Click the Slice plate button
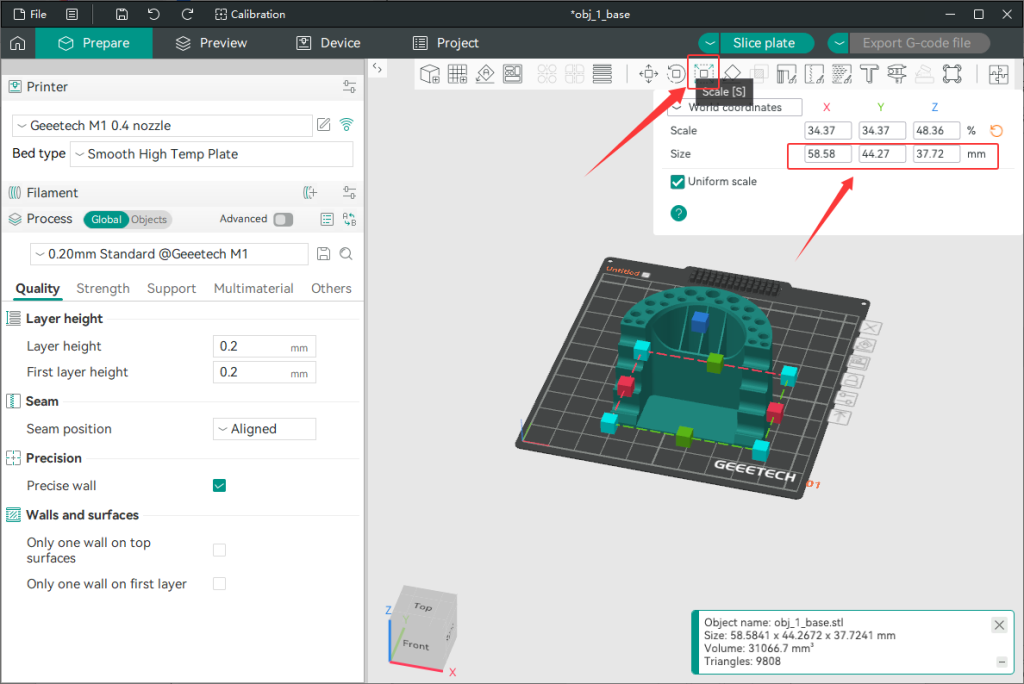Image resolution: width=1024 pixels, height=684 pixels. pos(764,43)
